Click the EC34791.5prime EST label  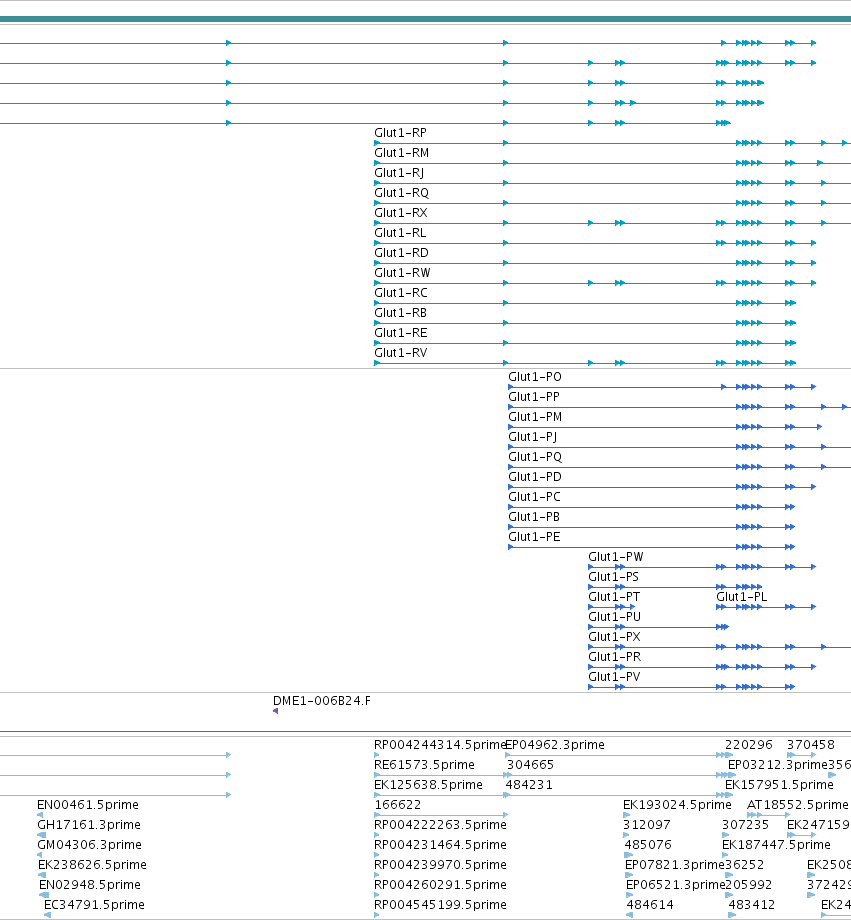(x=94, y=904)
